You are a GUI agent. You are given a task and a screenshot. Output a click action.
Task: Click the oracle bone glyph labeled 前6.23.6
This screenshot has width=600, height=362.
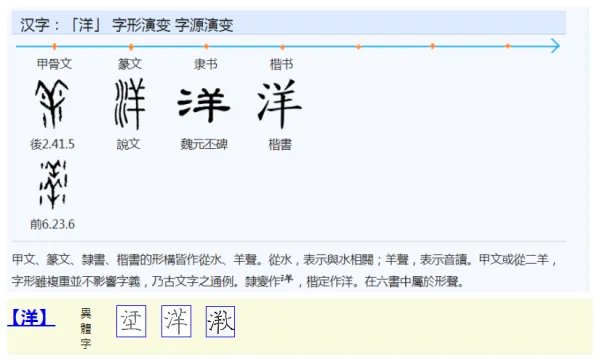point(53,184)
